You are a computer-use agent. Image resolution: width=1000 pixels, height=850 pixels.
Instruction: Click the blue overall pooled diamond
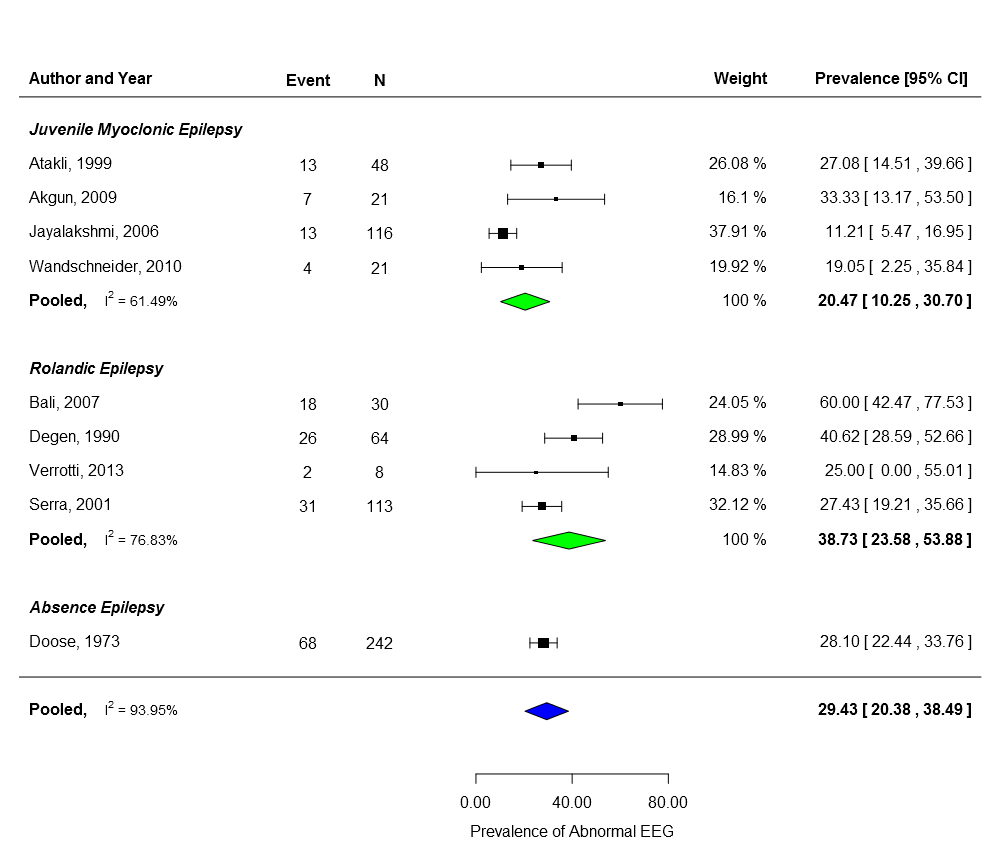pyautogui.click(x=546, y=711)
